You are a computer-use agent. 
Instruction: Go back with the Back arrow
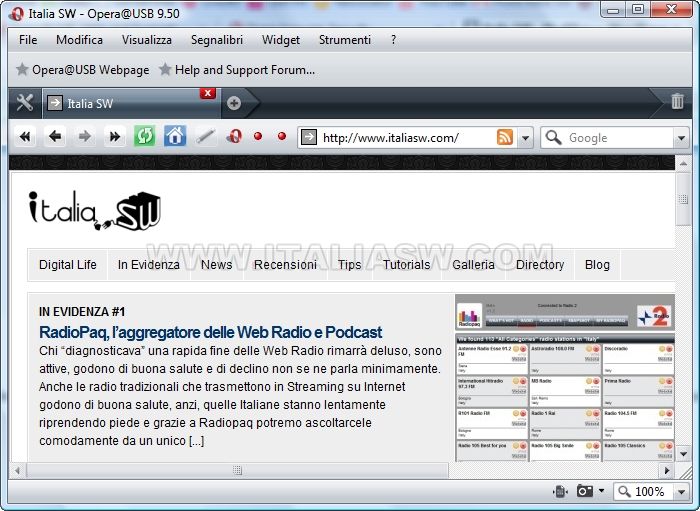[55, 137]
